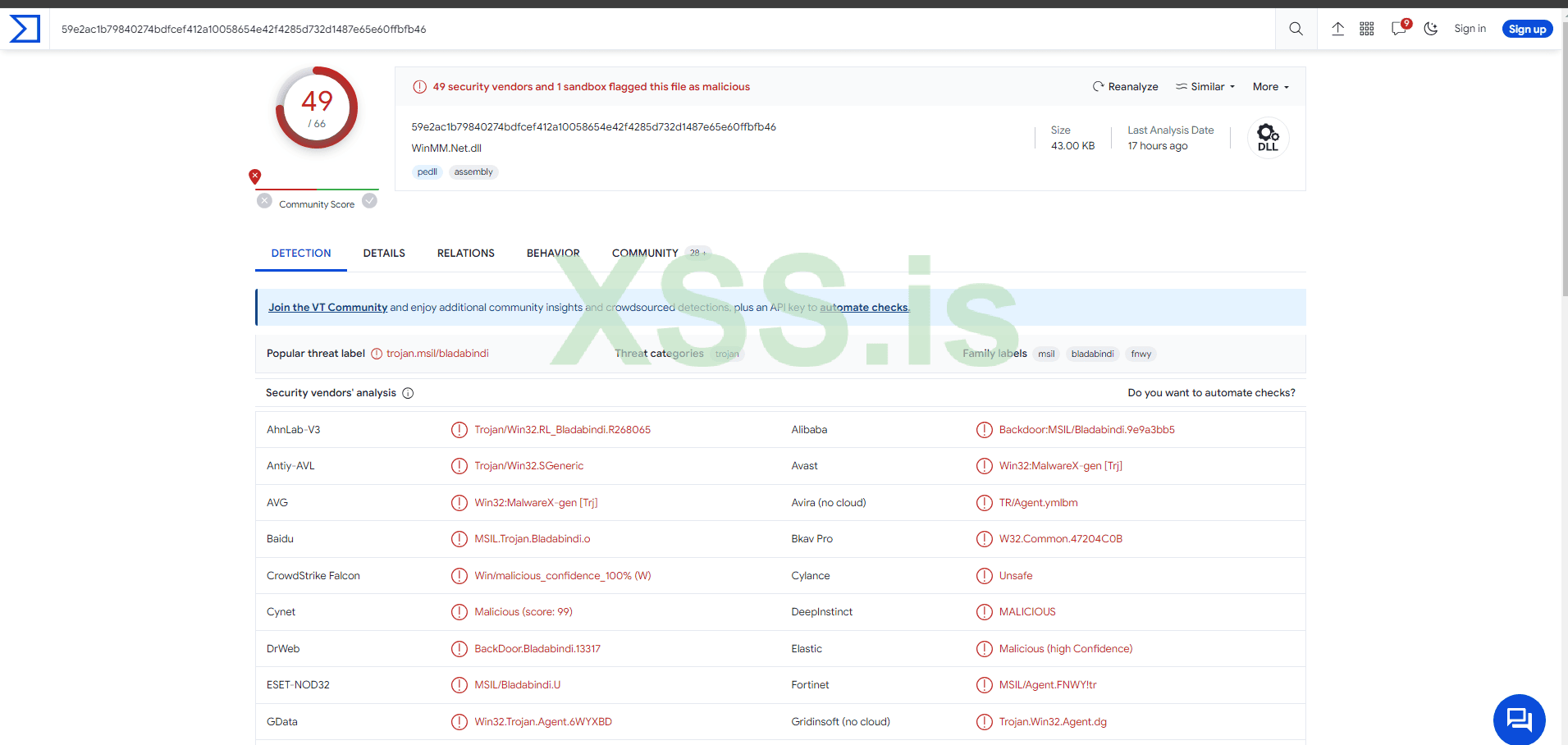The width and height of the screenshot is (1568, 745).
Task: Expand the Similar dropdown
Action: [x=1205, y=87]
